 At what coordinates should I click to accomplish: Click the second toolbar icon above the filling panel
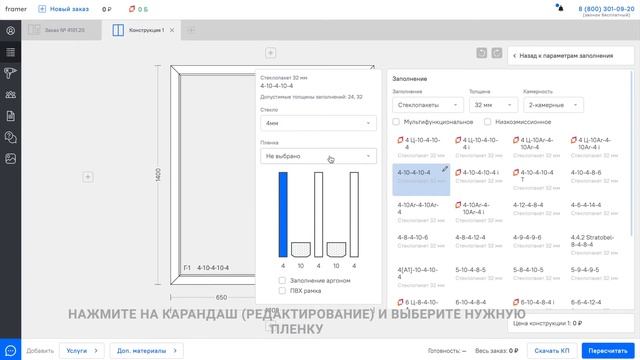pyautogui.click(x=497, y=53)
